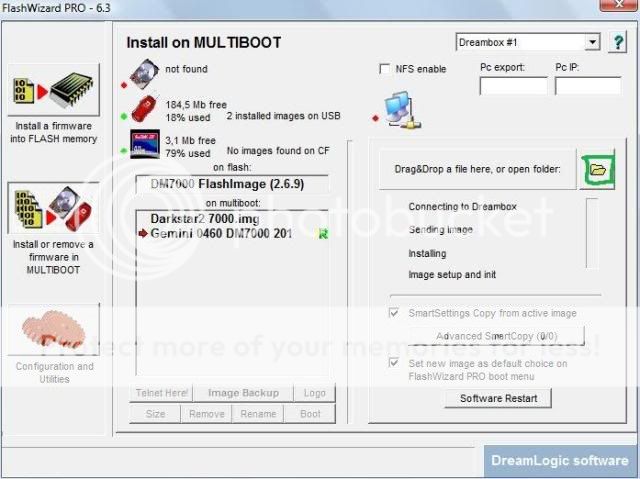The image size is (640, 479).
Task: Click 'Image setup and init' step text
Action: pyautogui.click(x=452, y=275)
